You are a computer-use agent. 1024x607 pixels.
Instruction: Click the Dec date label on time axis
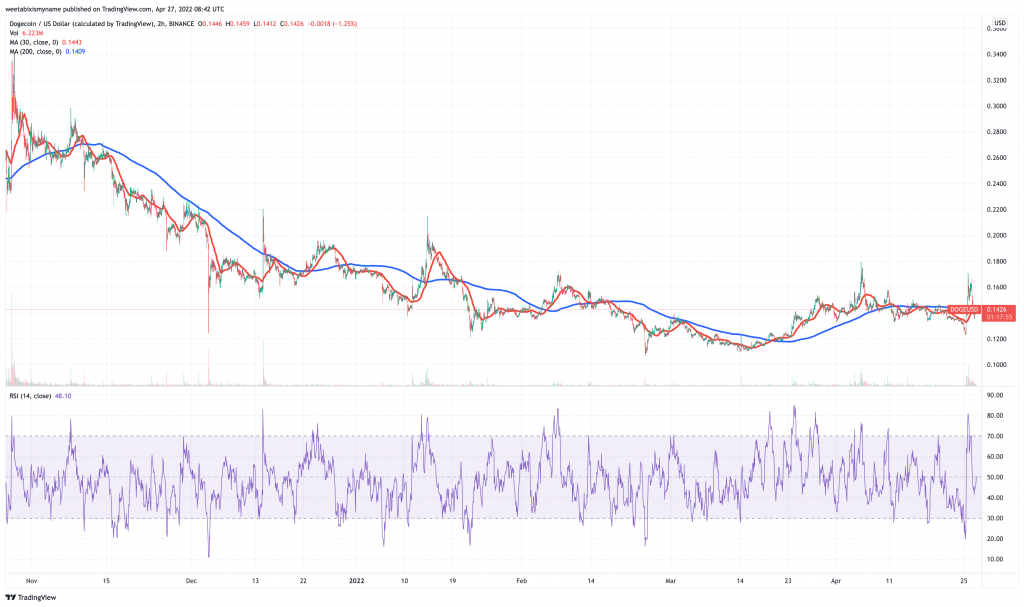(191, 580)
